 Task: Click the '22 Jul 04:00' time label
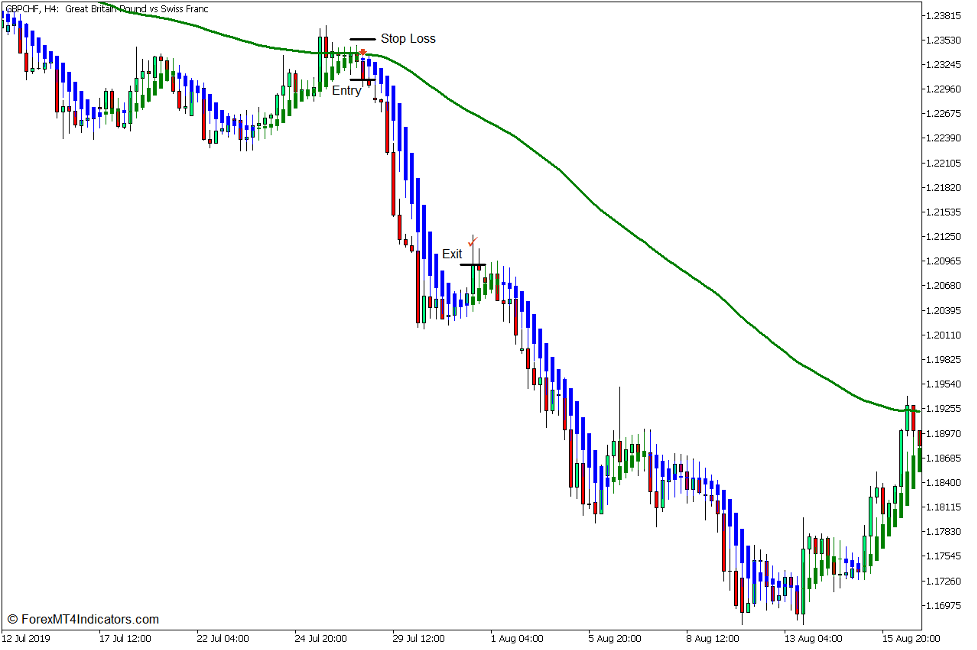[x=223, y=639]
